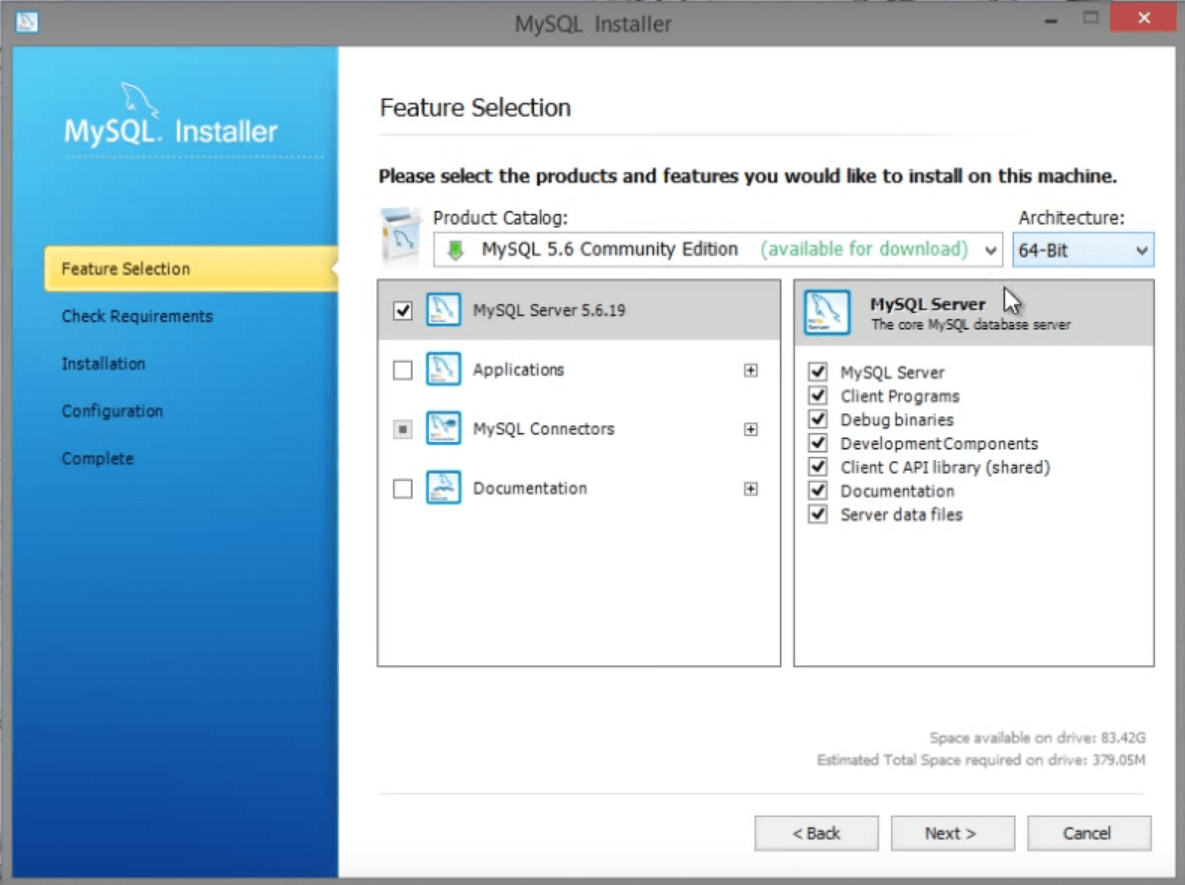Select the Documentation product row label

pos(530,489)
